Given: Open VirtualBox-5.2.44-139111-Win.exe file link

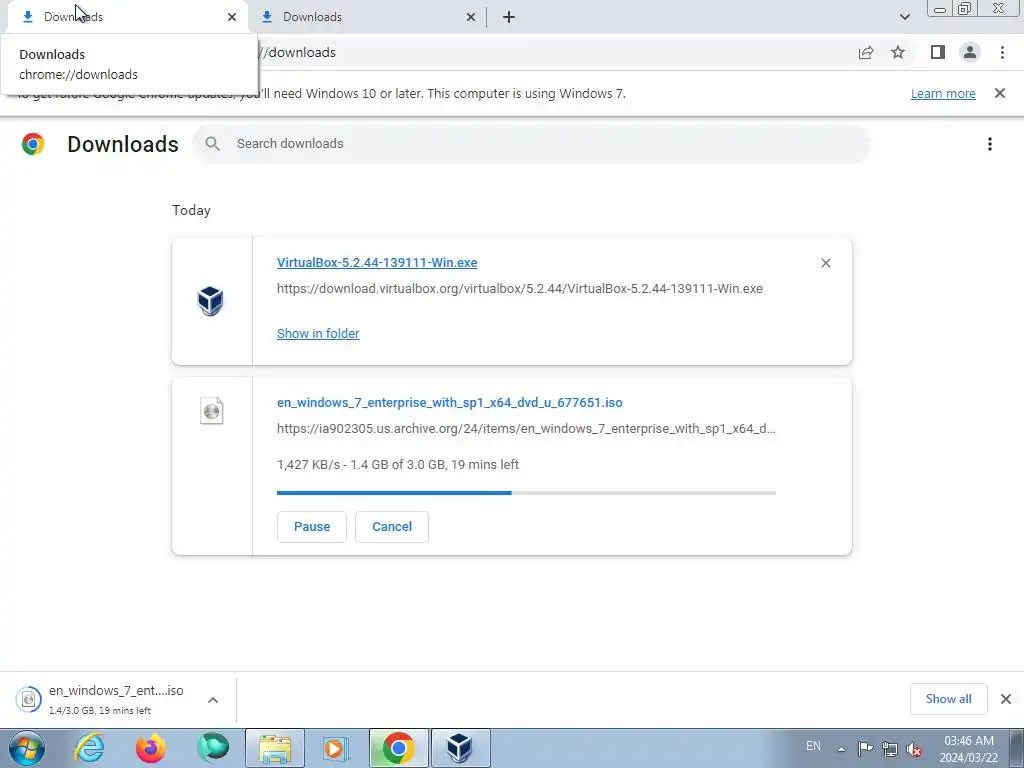Looking at the screenshot, I should point(377,263).
